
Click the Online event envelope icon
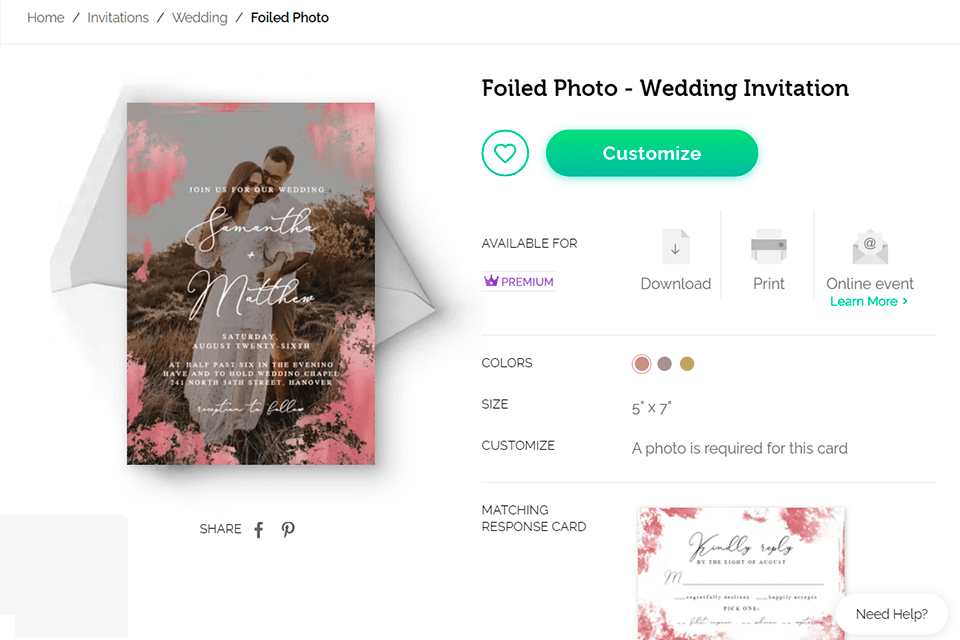870,246
